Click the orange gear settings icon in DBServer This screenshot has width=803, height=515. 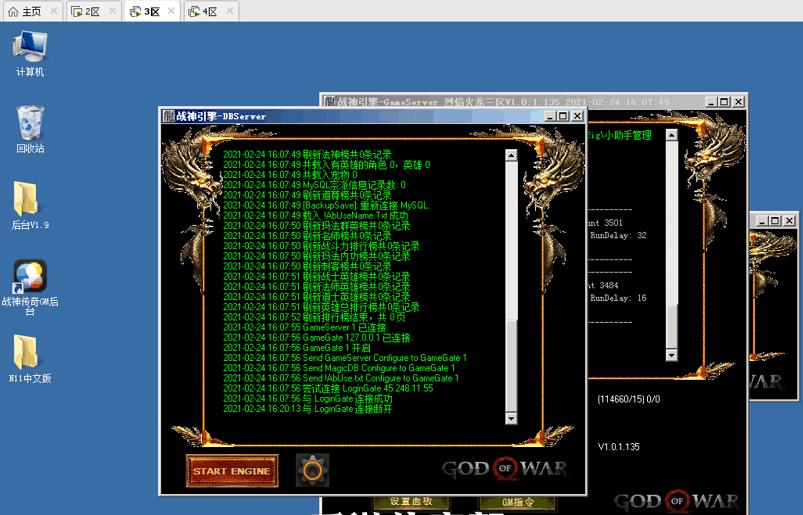coord(312,470)
